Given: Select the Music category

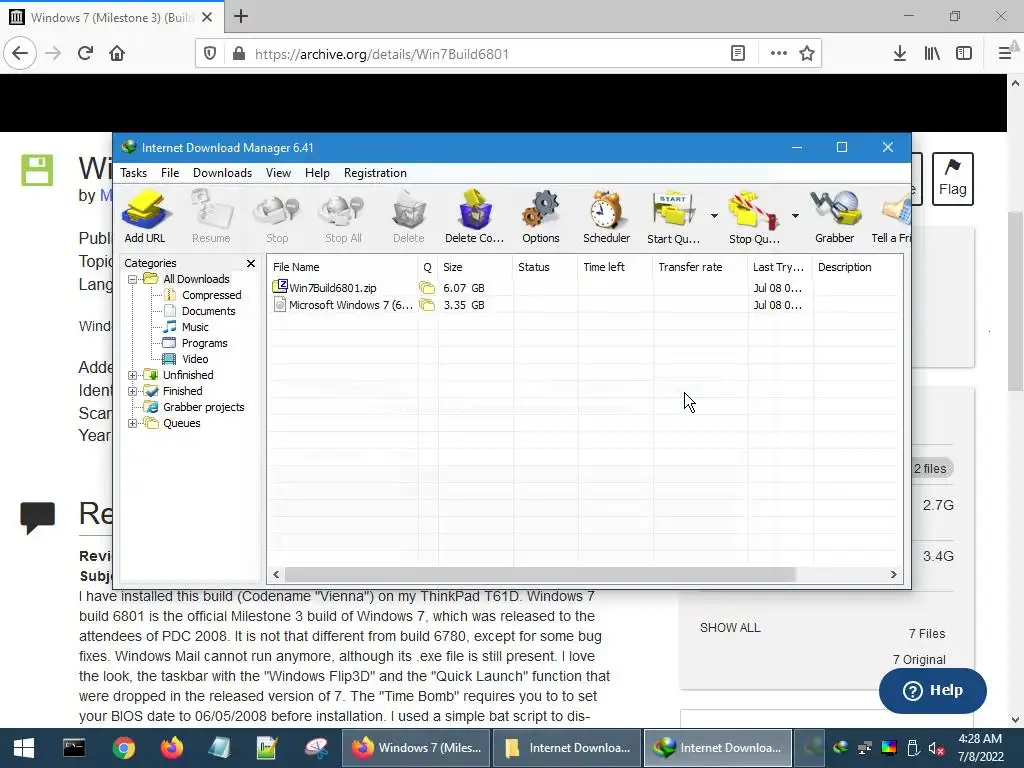Looking at the screenshot, I should click(x=195, y=327).
